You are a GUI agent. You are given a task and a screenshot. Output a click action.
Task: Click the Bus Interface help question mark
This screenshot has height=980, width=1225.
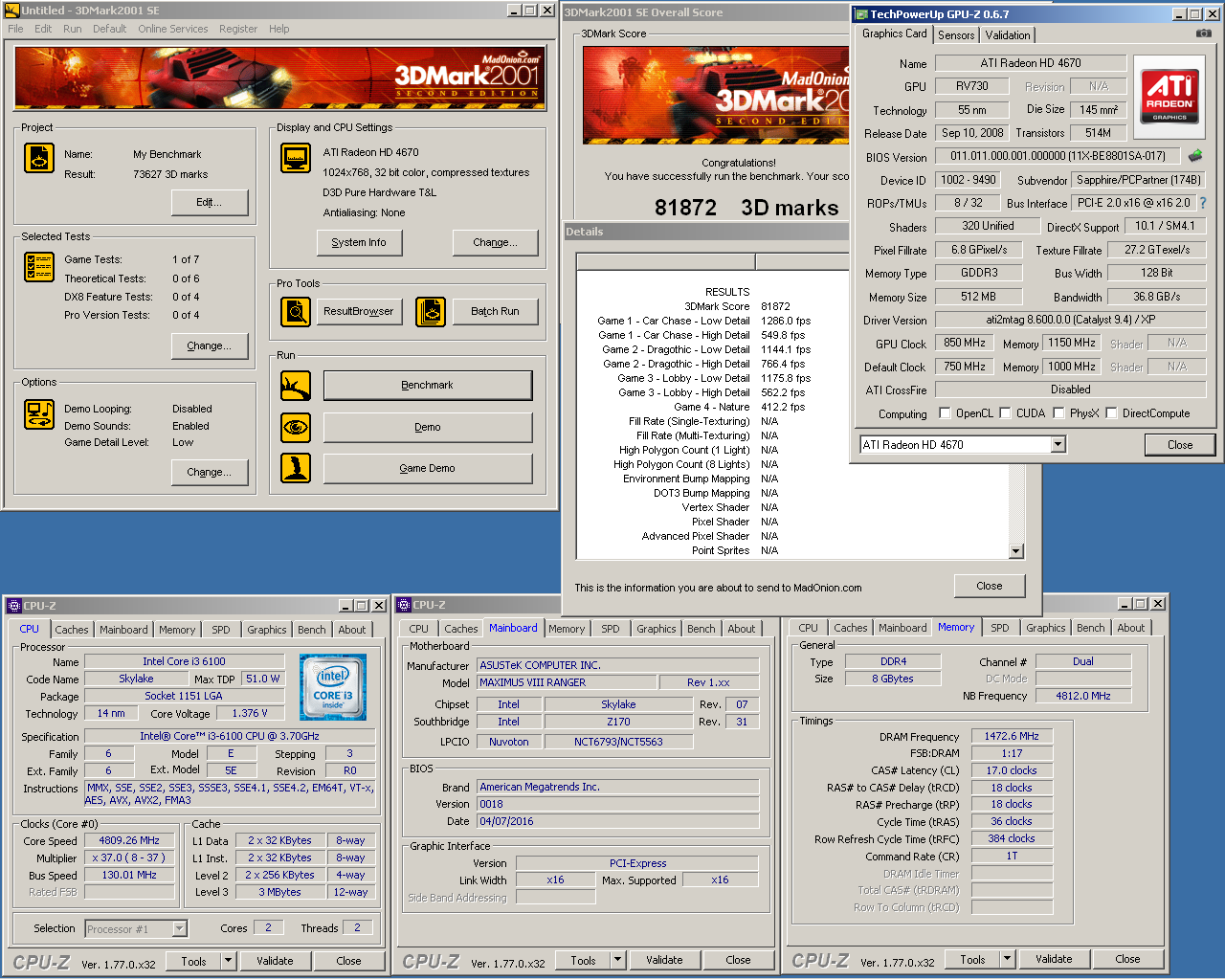click(1203, 203)
